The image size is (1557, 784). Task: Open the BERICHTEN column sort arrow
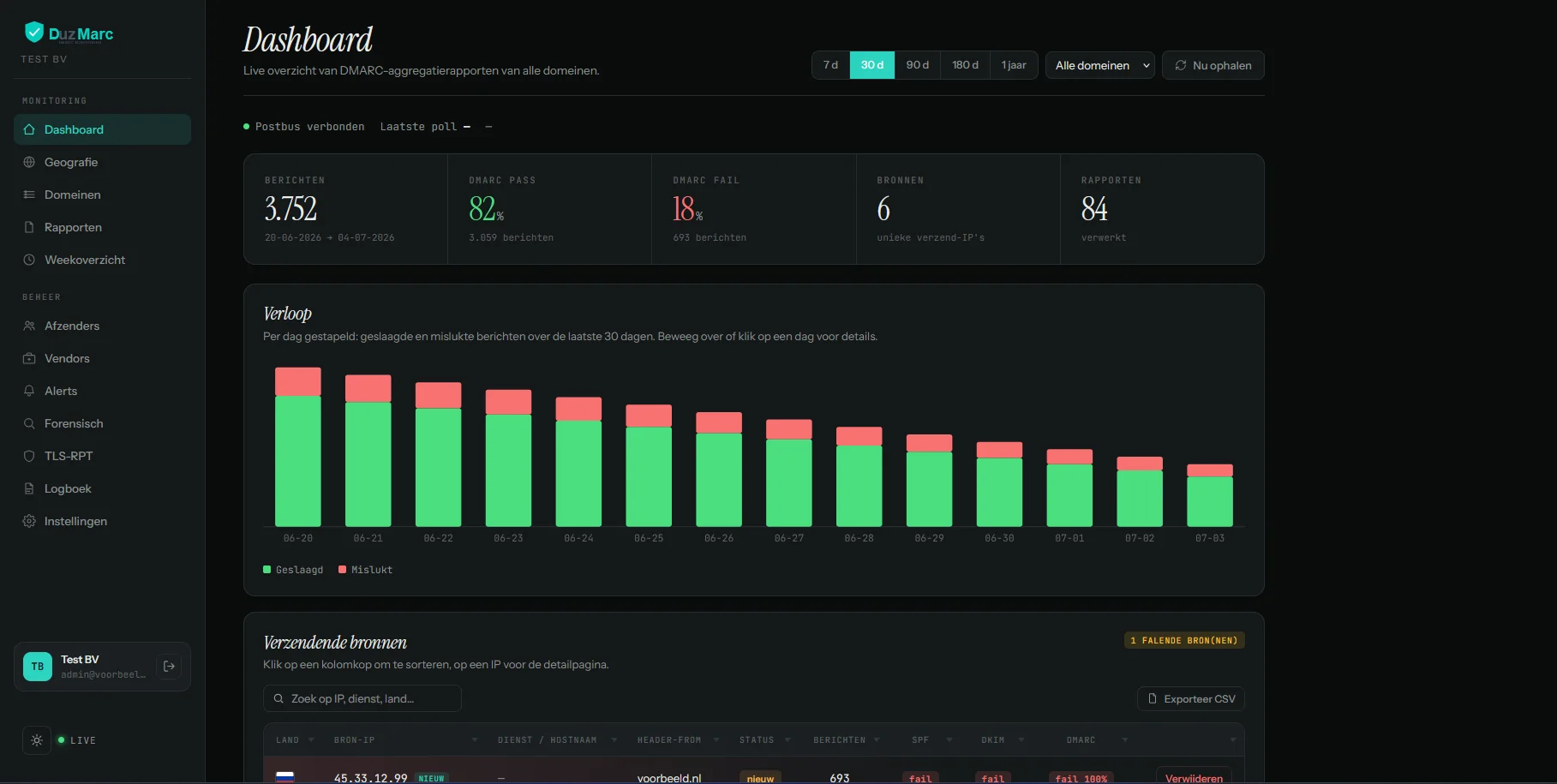(x=877, y=740)
